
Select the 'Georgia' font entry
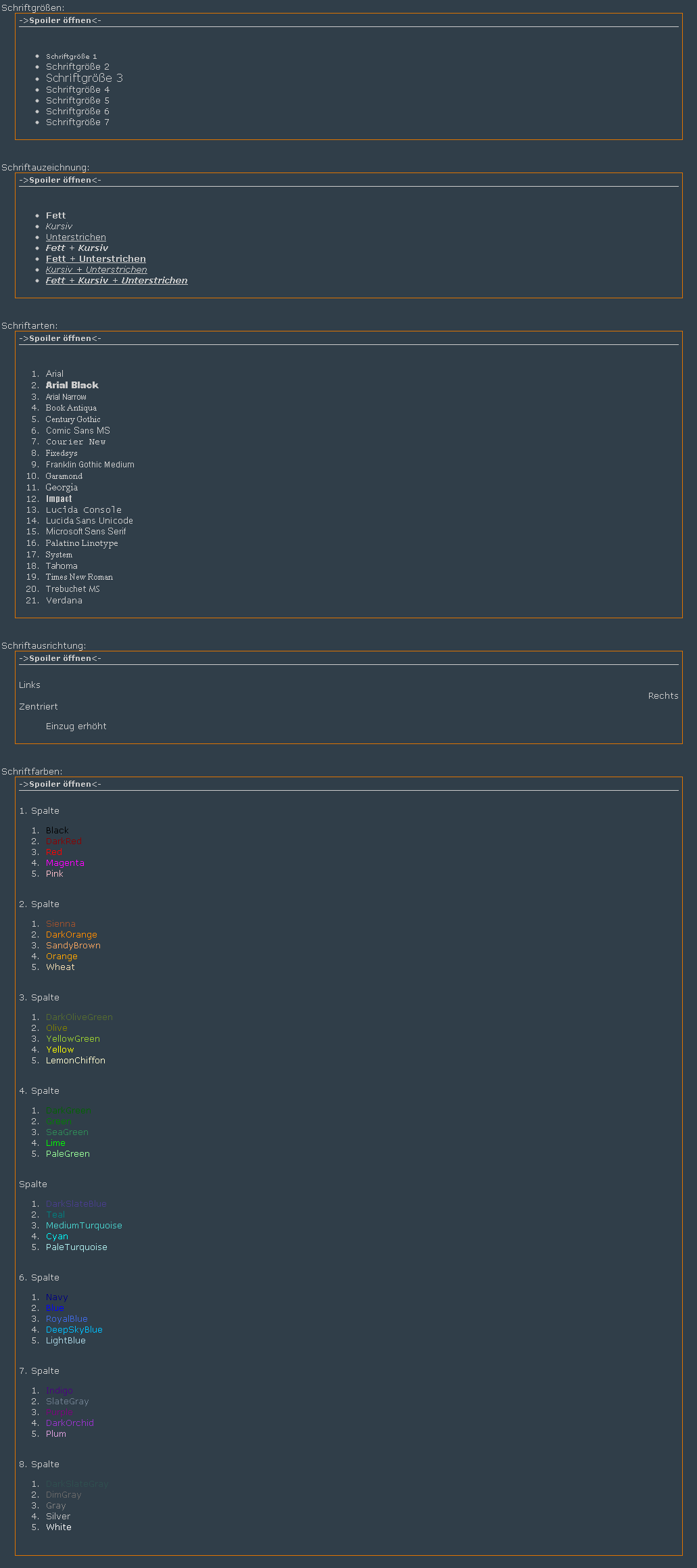(x=62, y=488)
